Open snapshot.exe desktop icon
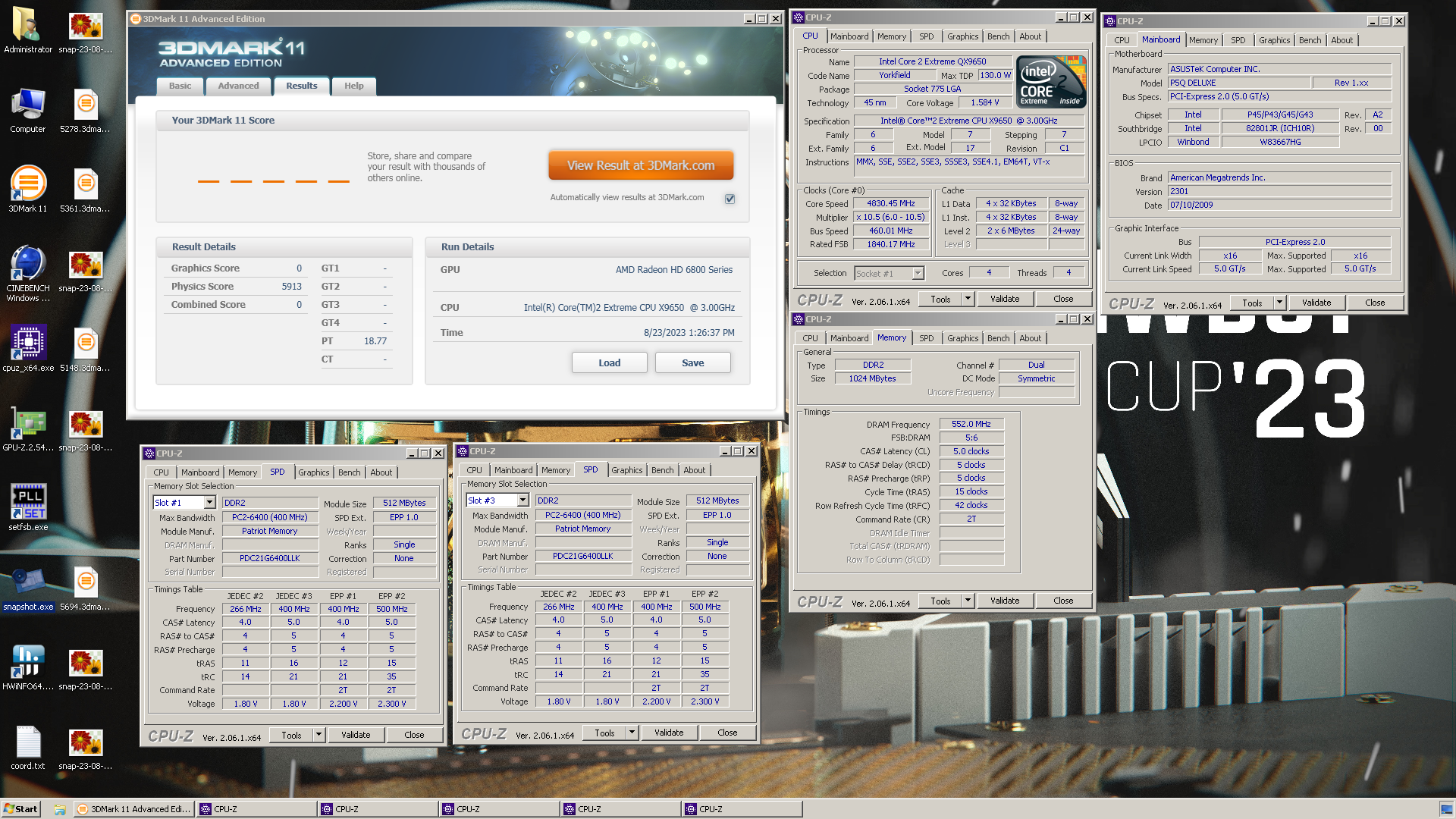The image size is (1456, 819). [28, 588]
